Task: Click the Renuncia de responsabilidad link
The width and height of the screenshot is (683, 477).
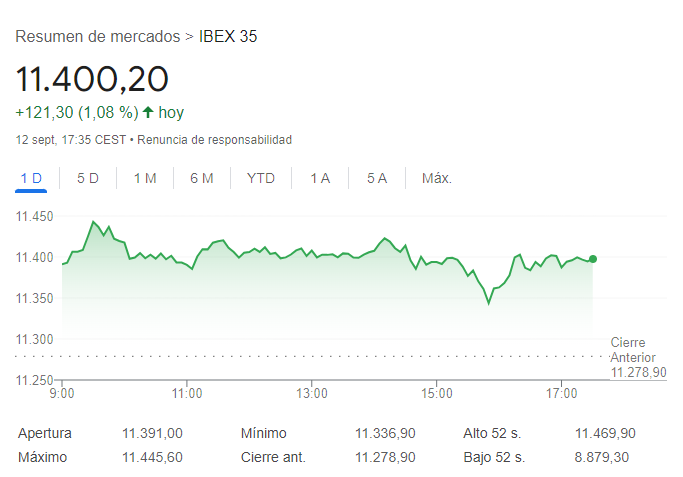Action: [x=214, y=139]
